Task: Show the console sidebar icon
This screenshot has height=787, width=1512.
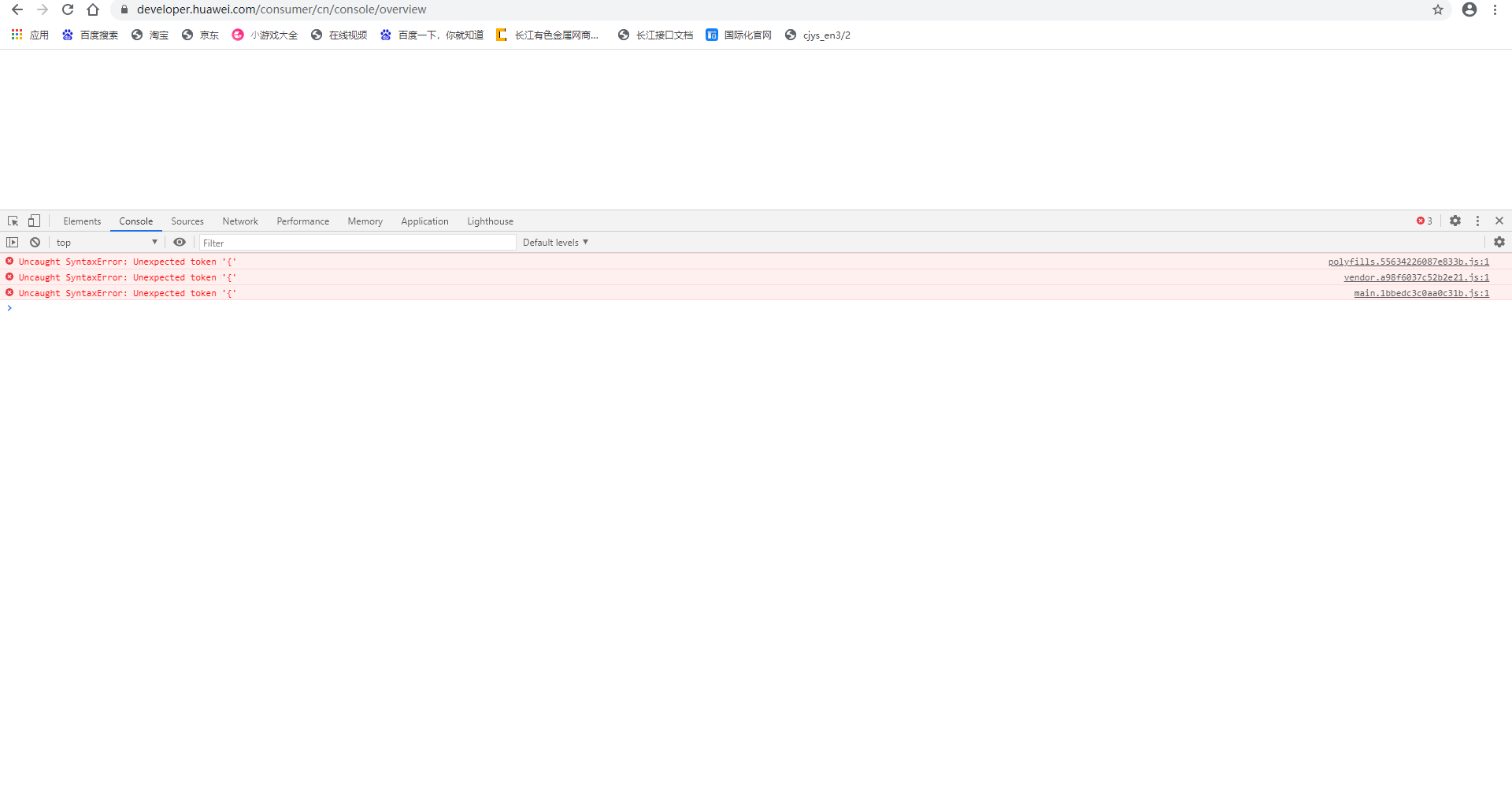Action: [x=13, y=243]
